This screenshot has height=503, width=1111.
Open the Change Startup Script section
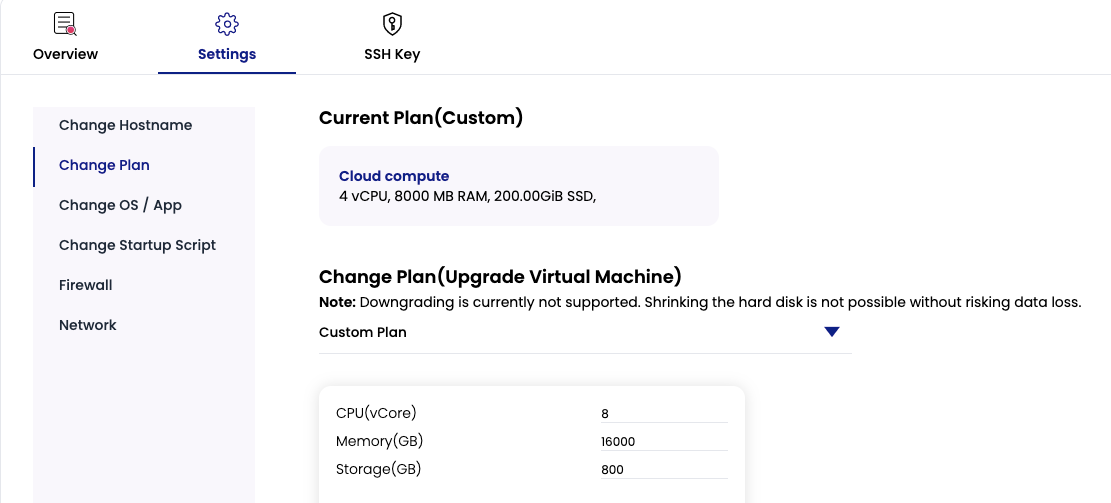137,245
